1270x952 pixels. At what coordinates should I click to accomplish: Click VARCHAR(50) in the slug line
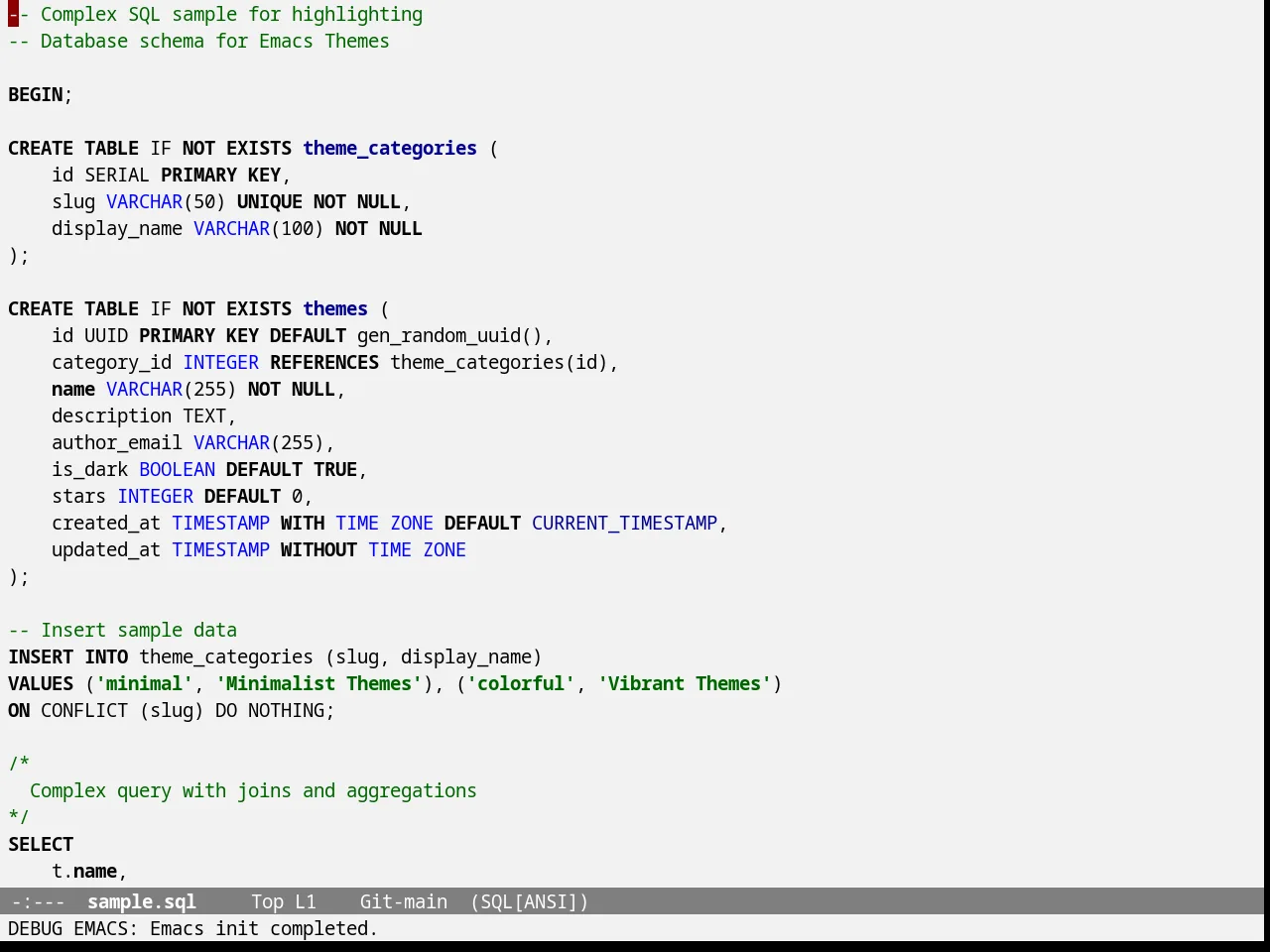(x=166, y=201)
